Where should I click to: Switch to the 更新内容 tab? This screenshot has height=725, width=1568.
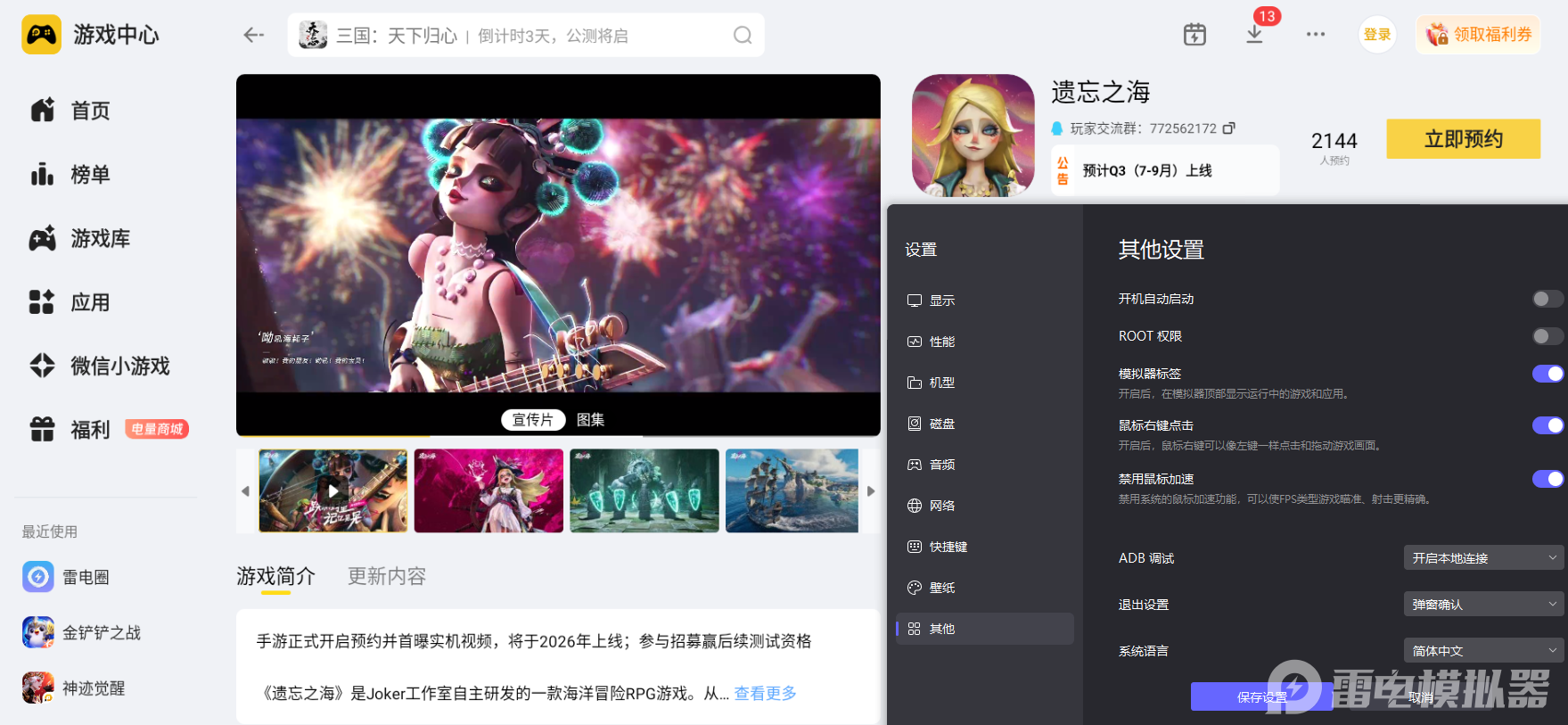pyautogui.click(x=387, y=577)
